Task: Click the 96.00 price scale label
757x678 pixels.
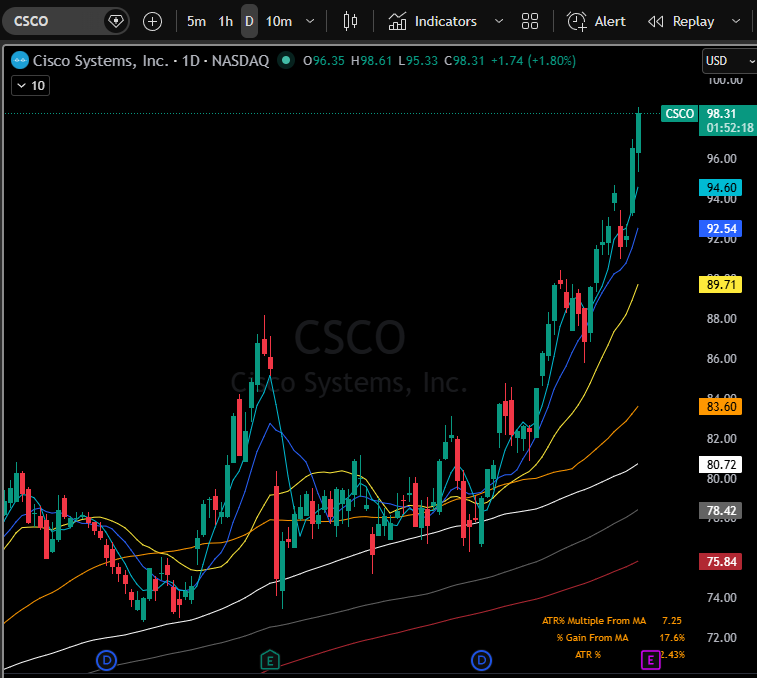Action: pyautogui.click(x=722, y=159)
